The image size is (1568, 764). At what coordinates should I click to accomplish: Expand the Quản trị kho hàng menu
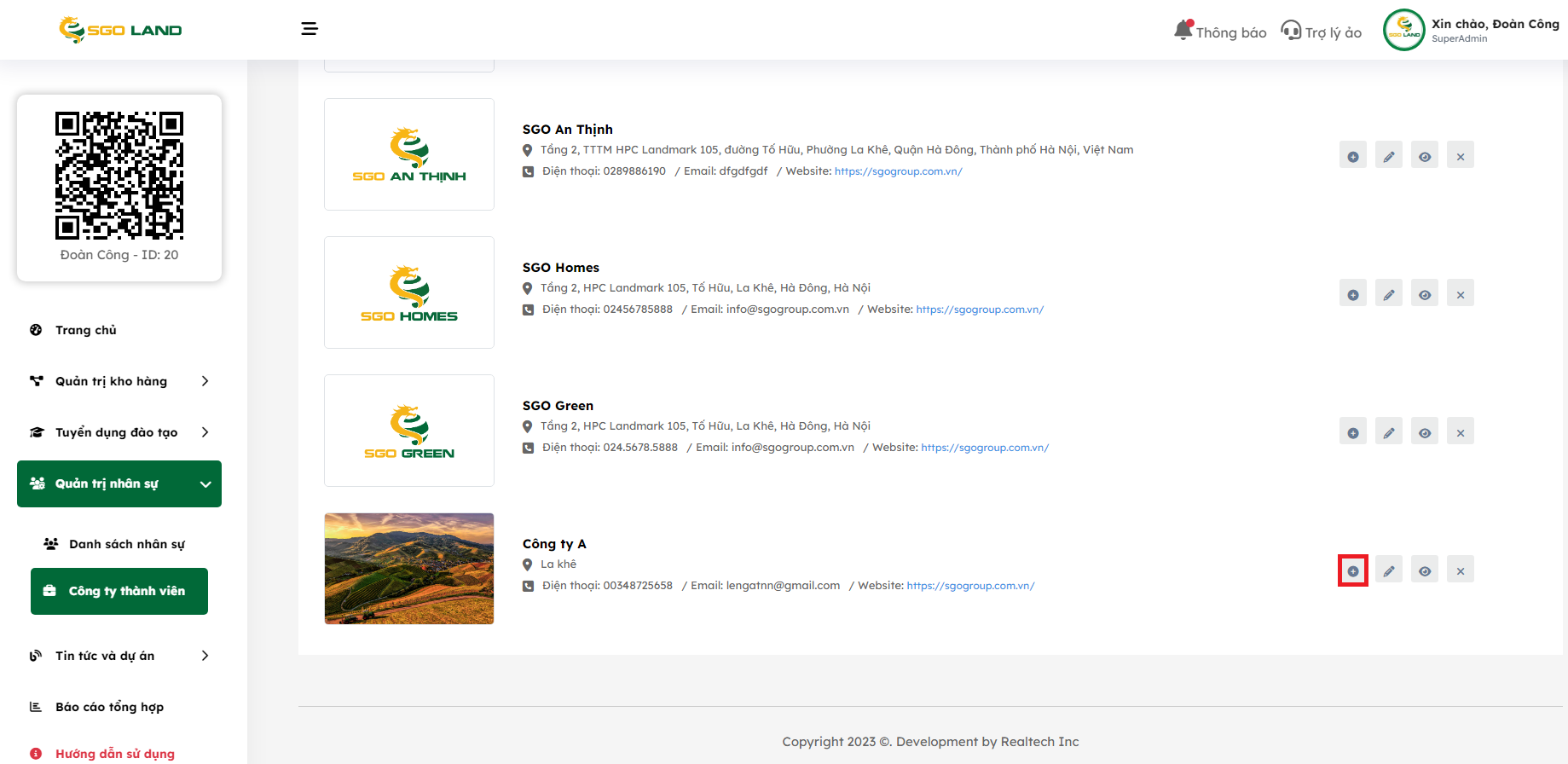[x=119, y=381]
